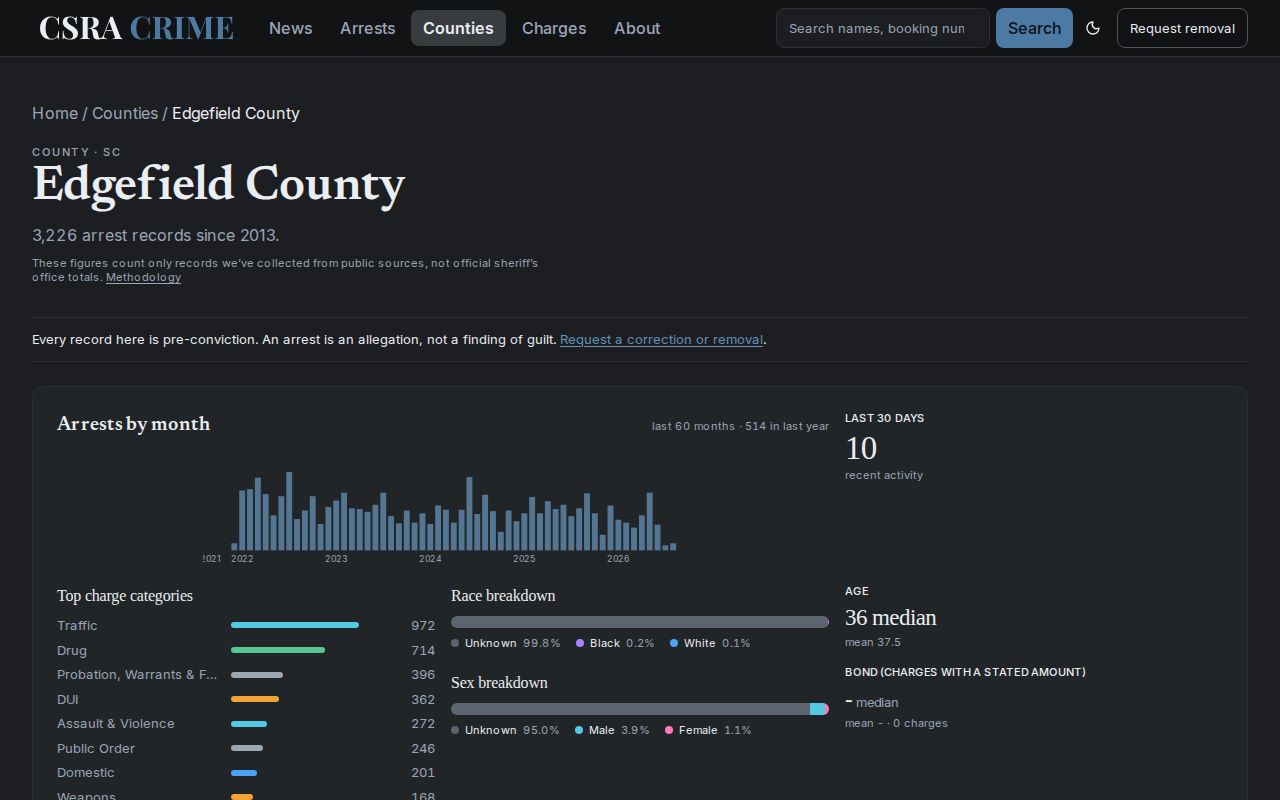
Task: Select Assault & Violence charge category
Action: coord(116,723)
